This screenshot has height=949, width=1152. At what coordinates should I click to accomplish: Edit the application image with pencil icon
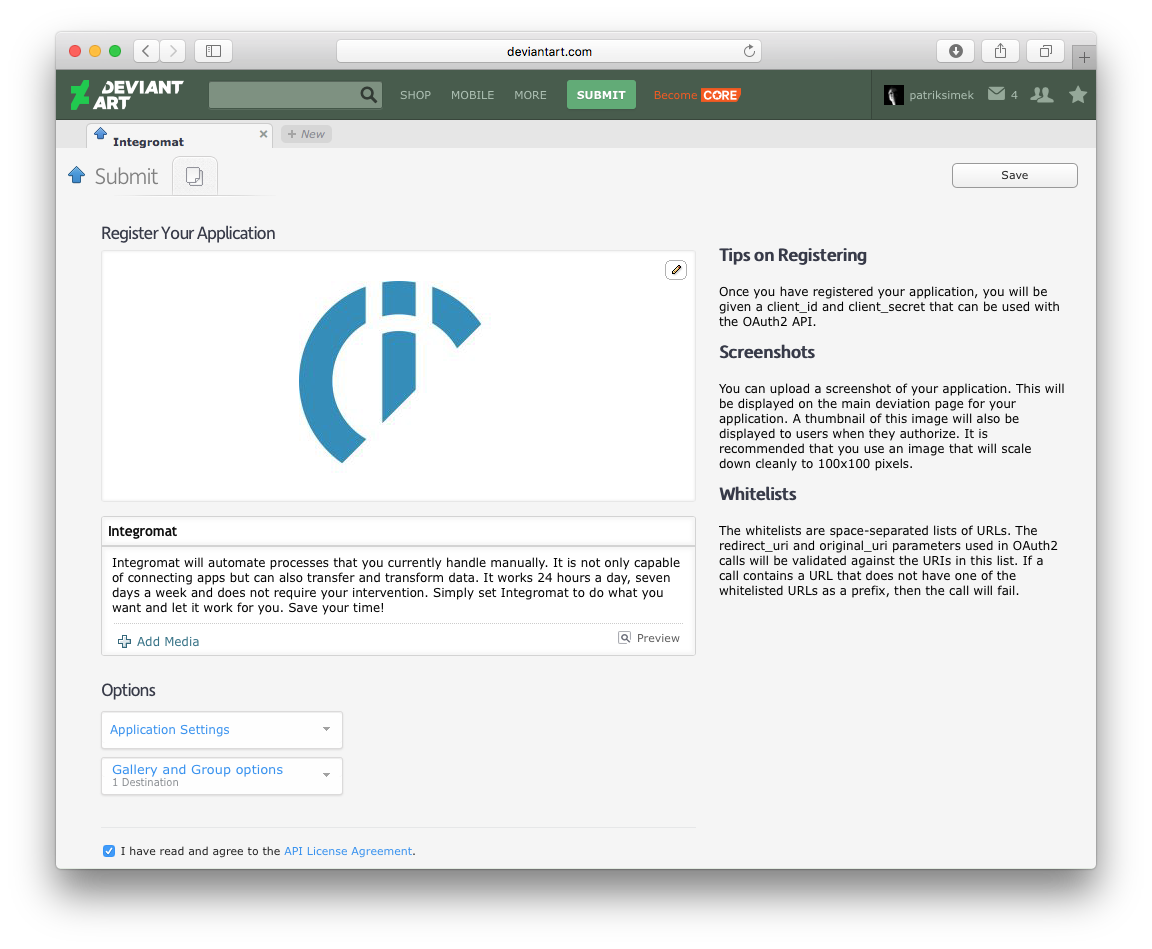[676, 270]
